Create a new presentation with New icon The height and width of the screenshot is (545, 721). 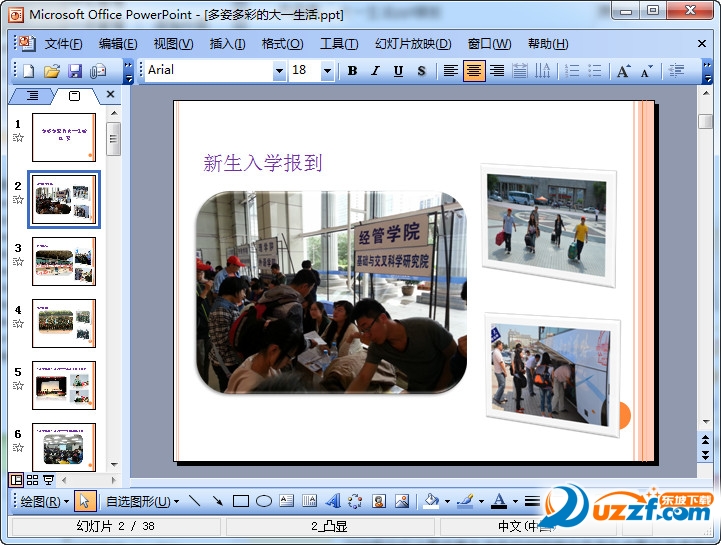tap(29, 71)
